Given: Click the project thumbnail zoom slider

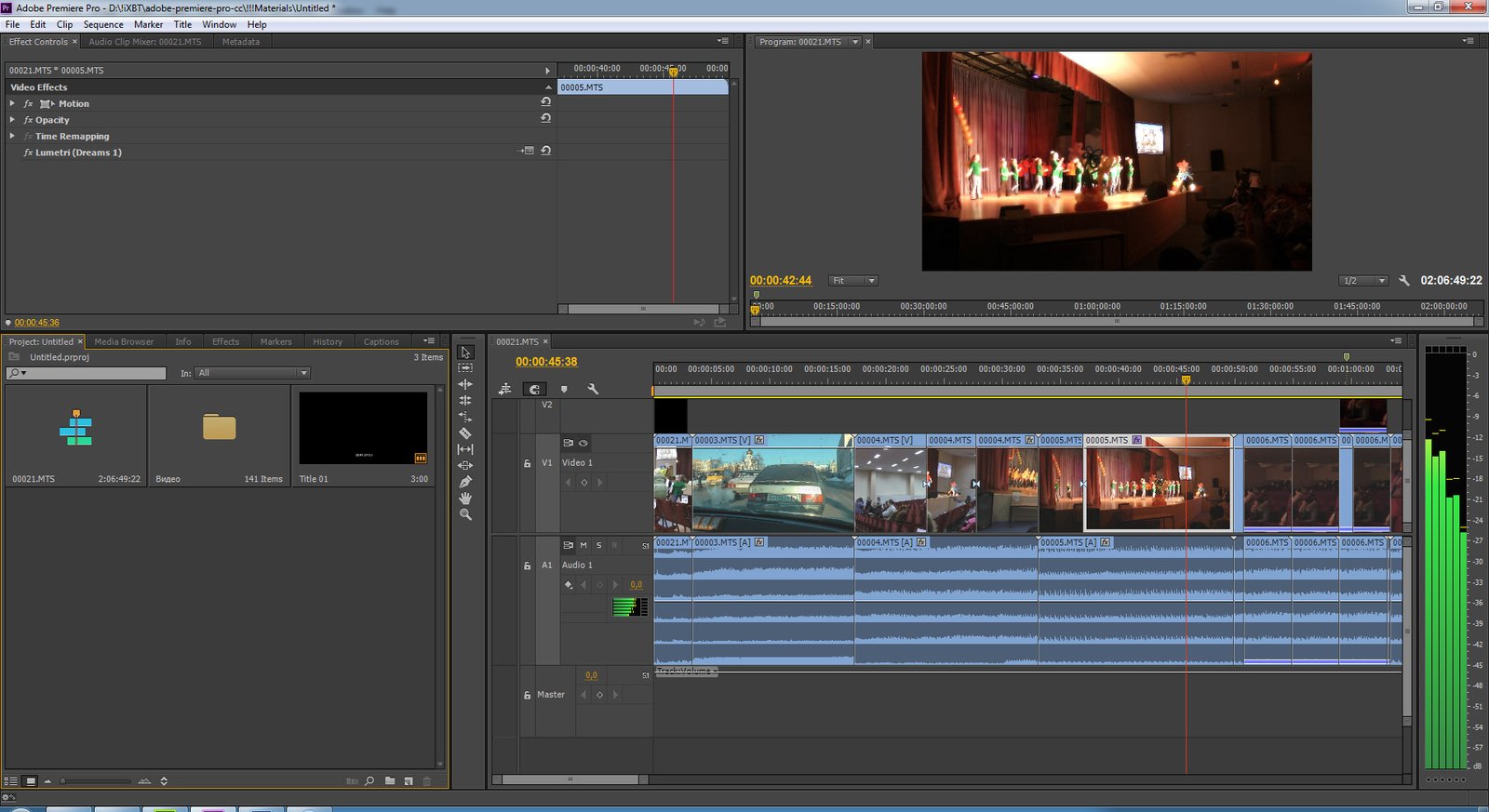Looking at the screenshot, I should tap(63, 781).
